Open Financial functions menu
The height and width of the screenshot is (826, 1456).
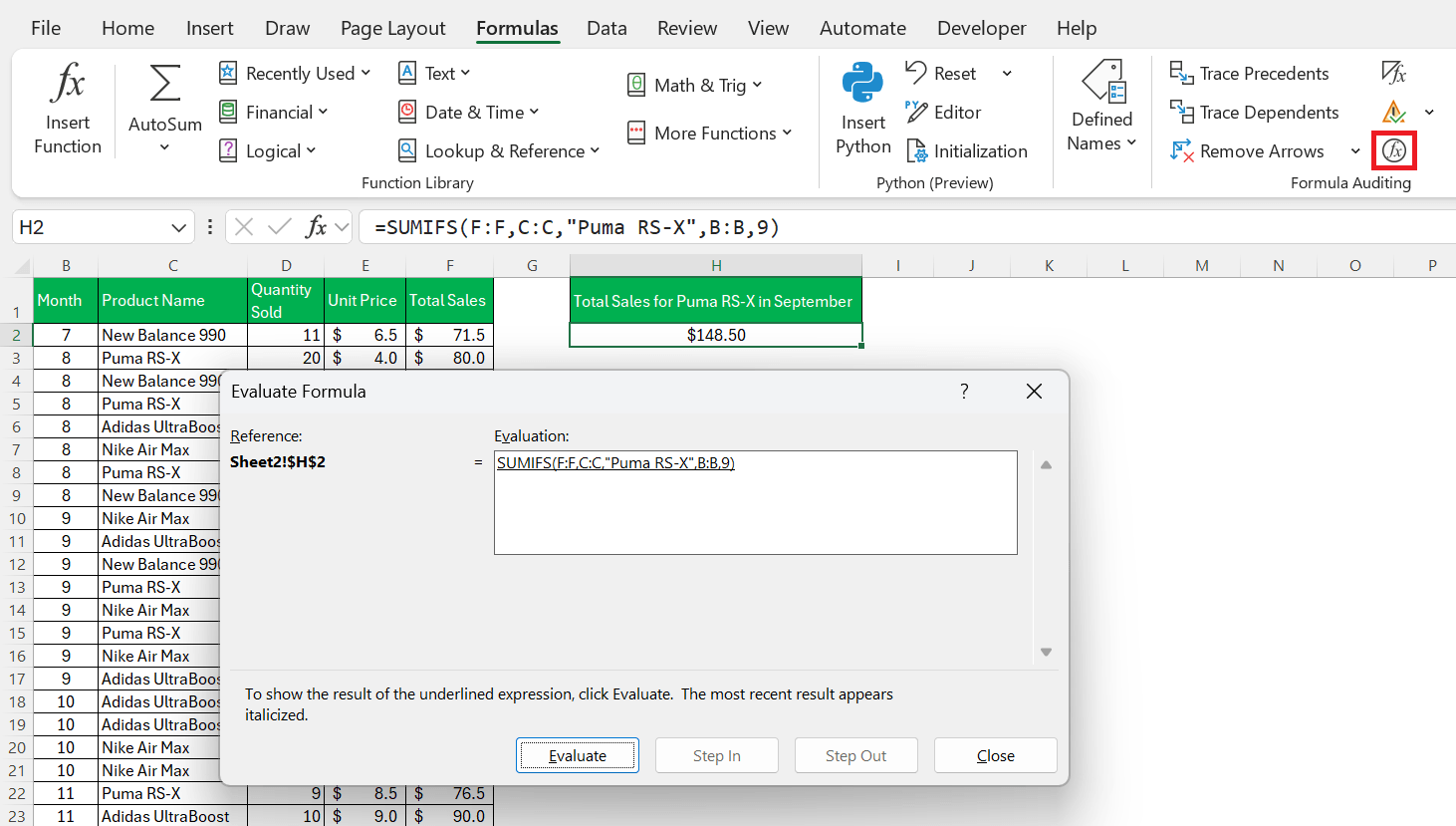[x=274, y=112]
